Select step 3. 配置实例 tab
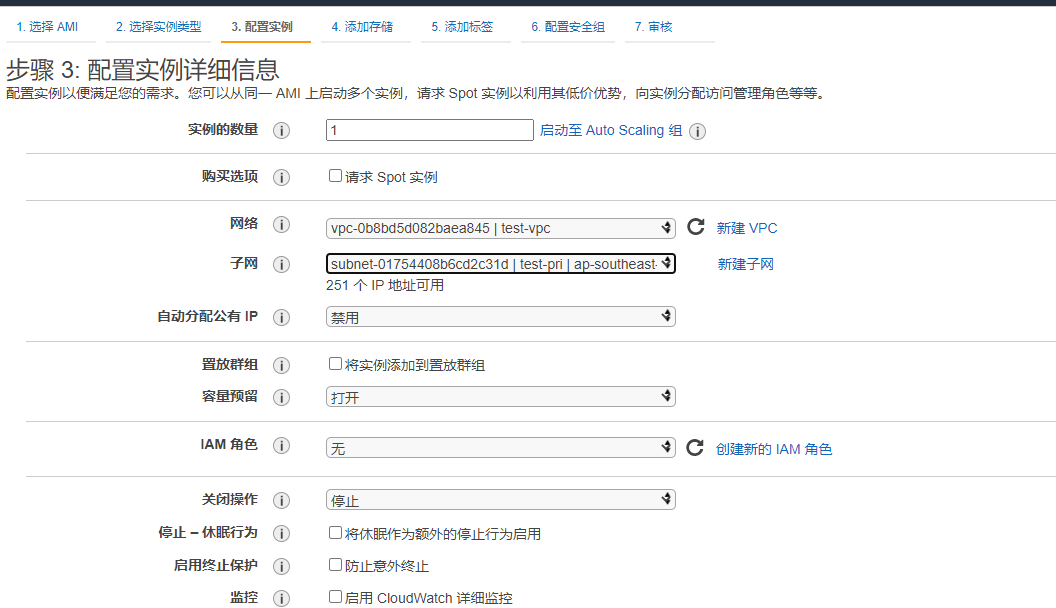Viewport: 1056px width, 608px height. 263,27
